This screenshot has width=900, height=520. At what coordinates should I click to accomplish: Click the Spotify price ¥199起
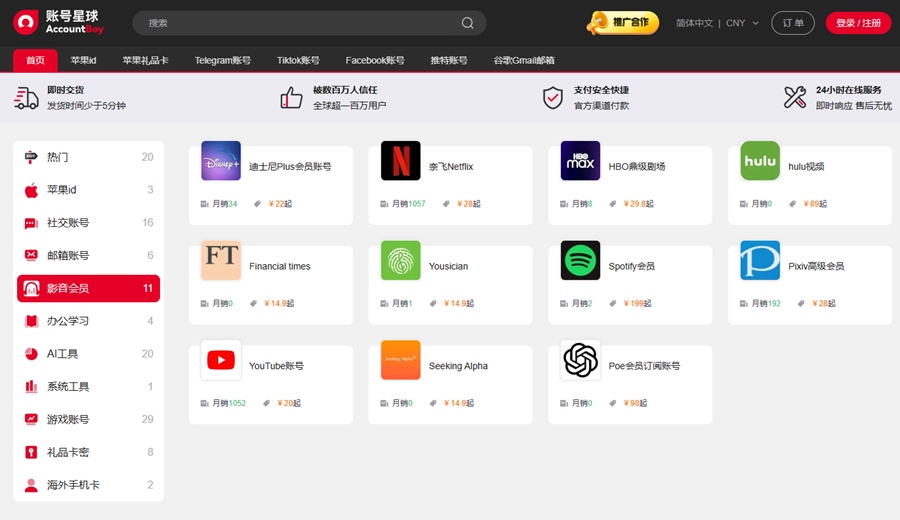coord(637,303)
